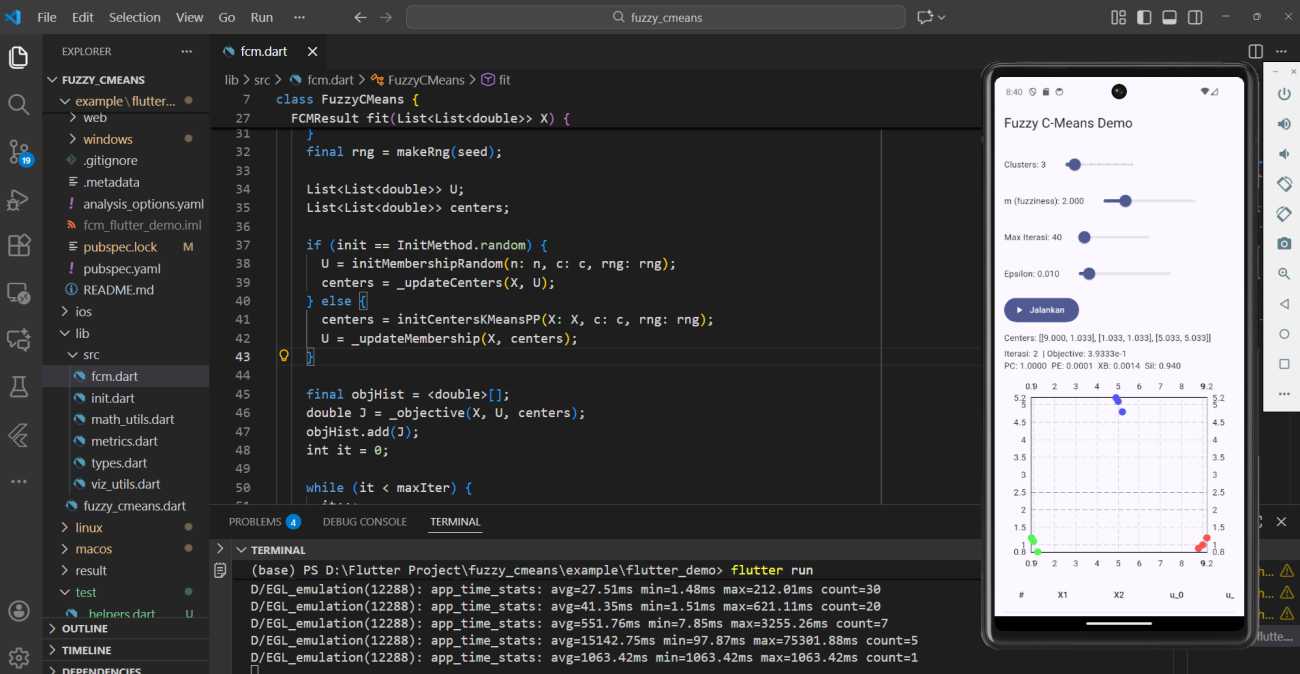Open the Testing flask icon view
This screenshot has height=674, width=1300.
click(x=18, y=386)
